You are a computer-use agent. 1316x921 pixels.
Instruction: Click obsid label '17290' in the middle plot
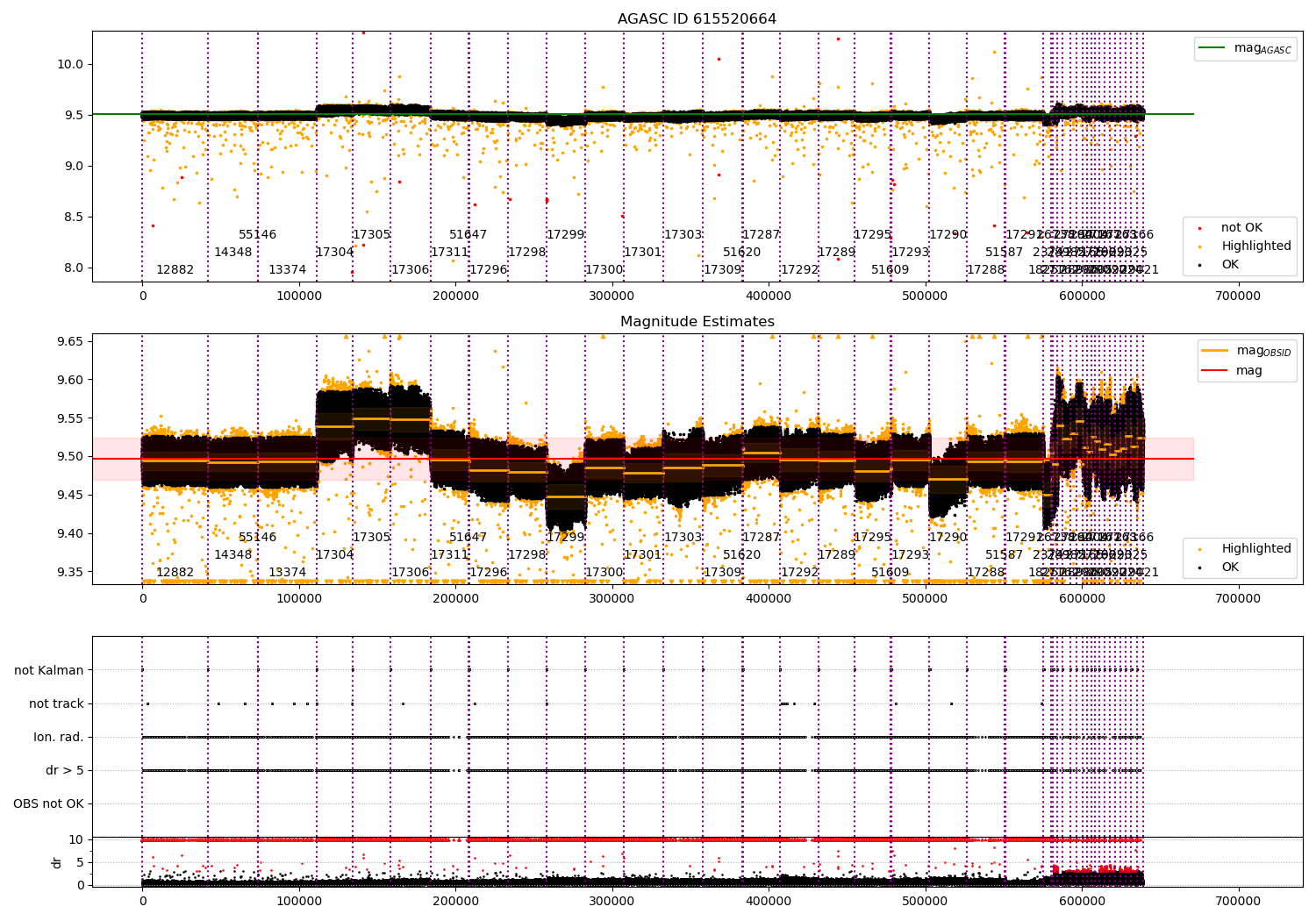(x=948, y=538)
